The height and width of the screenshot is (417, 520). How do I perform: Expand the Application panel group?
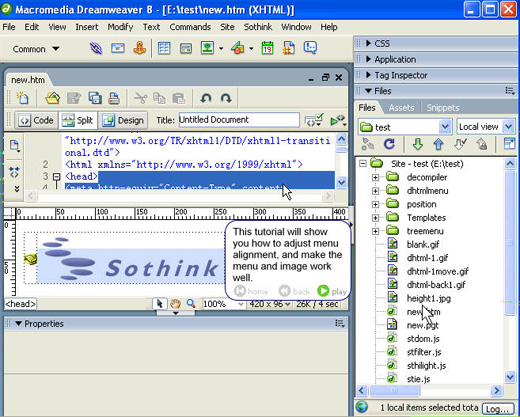point(368,59)
